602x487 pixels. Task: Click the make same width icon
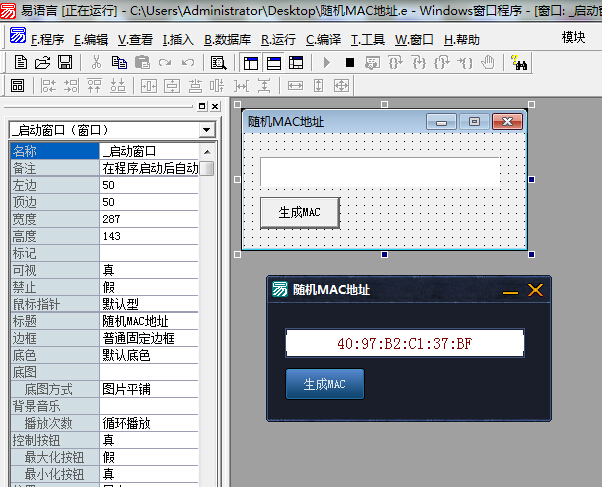click(x=295, y=86)
